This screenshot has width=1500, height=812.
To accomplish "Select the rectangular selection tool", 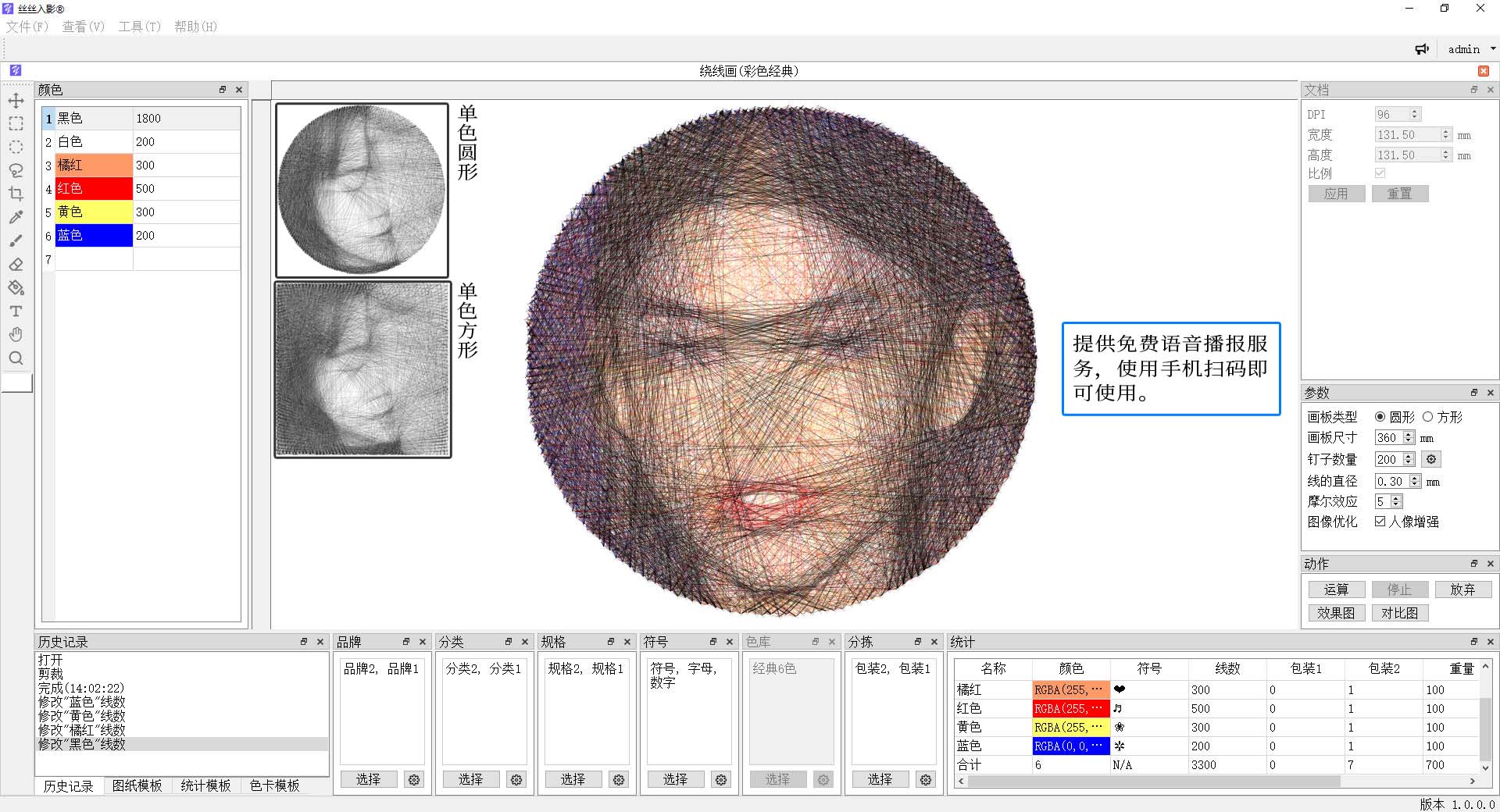I will [16, 123].
